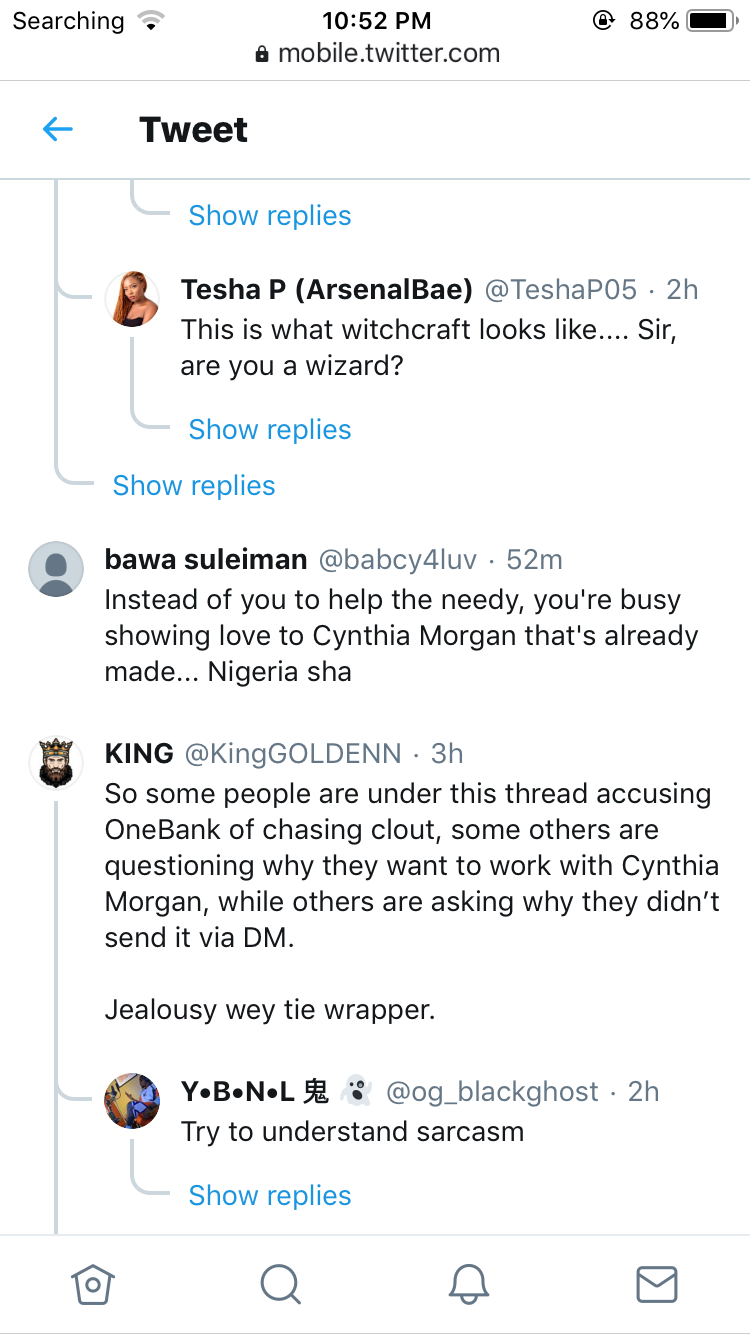Expand Show replies under Y•B•N•L's tweet
The width and height of the screenshot is (750, 1334).
point(270,1196)
